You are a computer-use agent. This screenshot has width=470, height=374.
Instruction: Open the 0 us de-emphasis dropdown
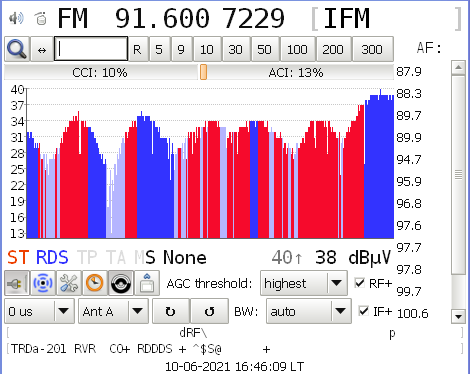click(39, 311)
